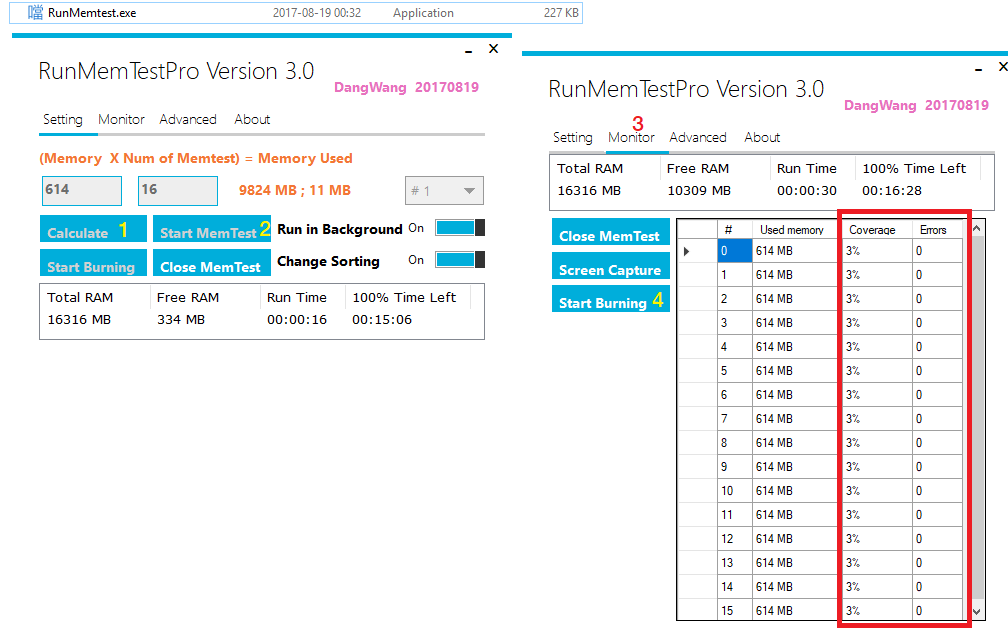Click the RunMemtest.exe file icon

pyautogui.click(x=35, y=12)
